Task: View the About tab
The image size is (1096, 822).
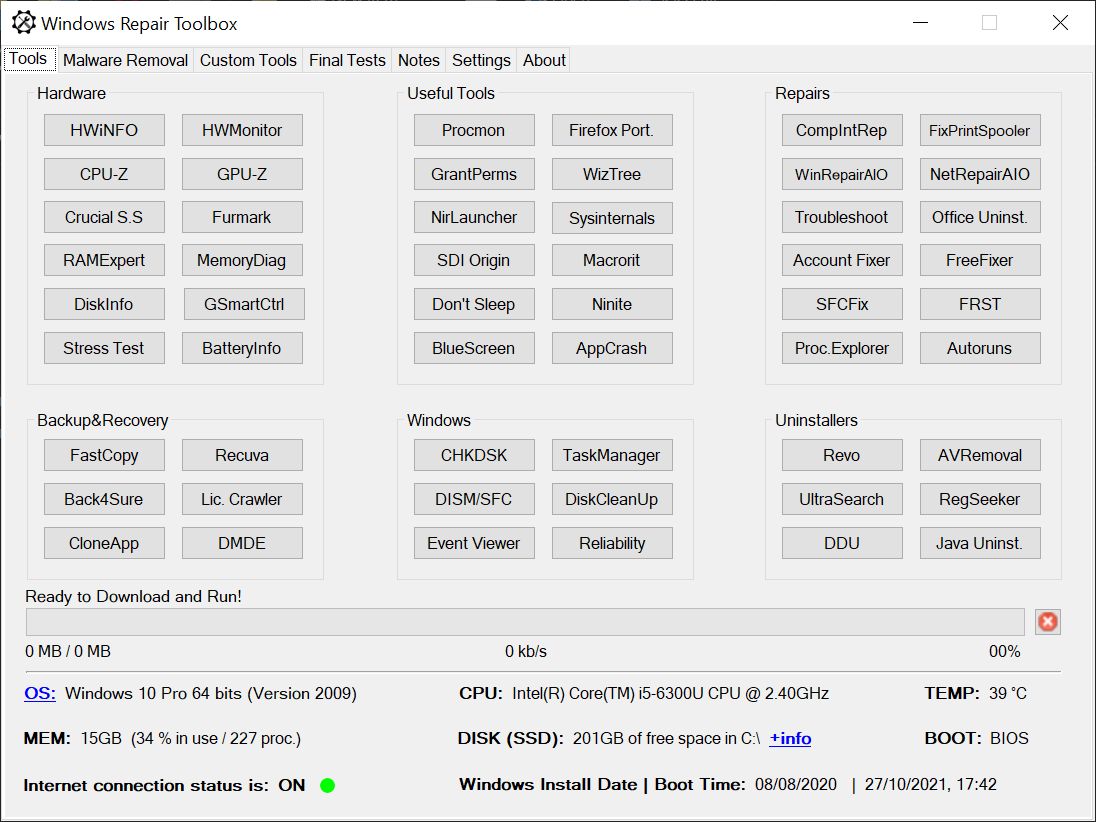Action: pyautogui.click(x=543, y=60)
